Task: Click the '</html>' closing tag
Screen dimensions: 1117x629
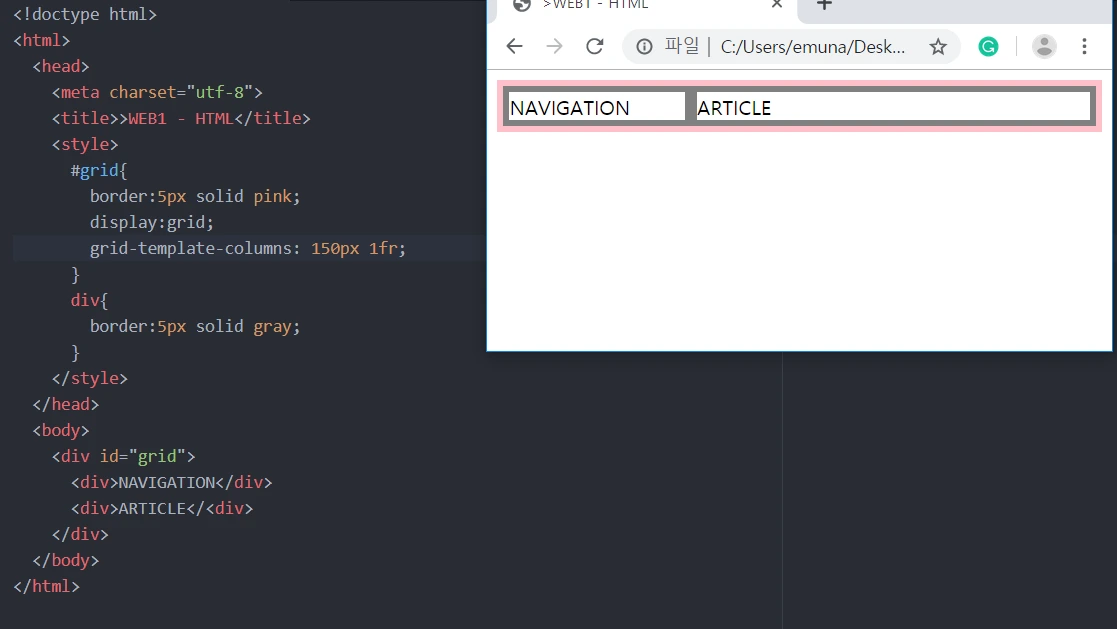Action: (46, 586)
